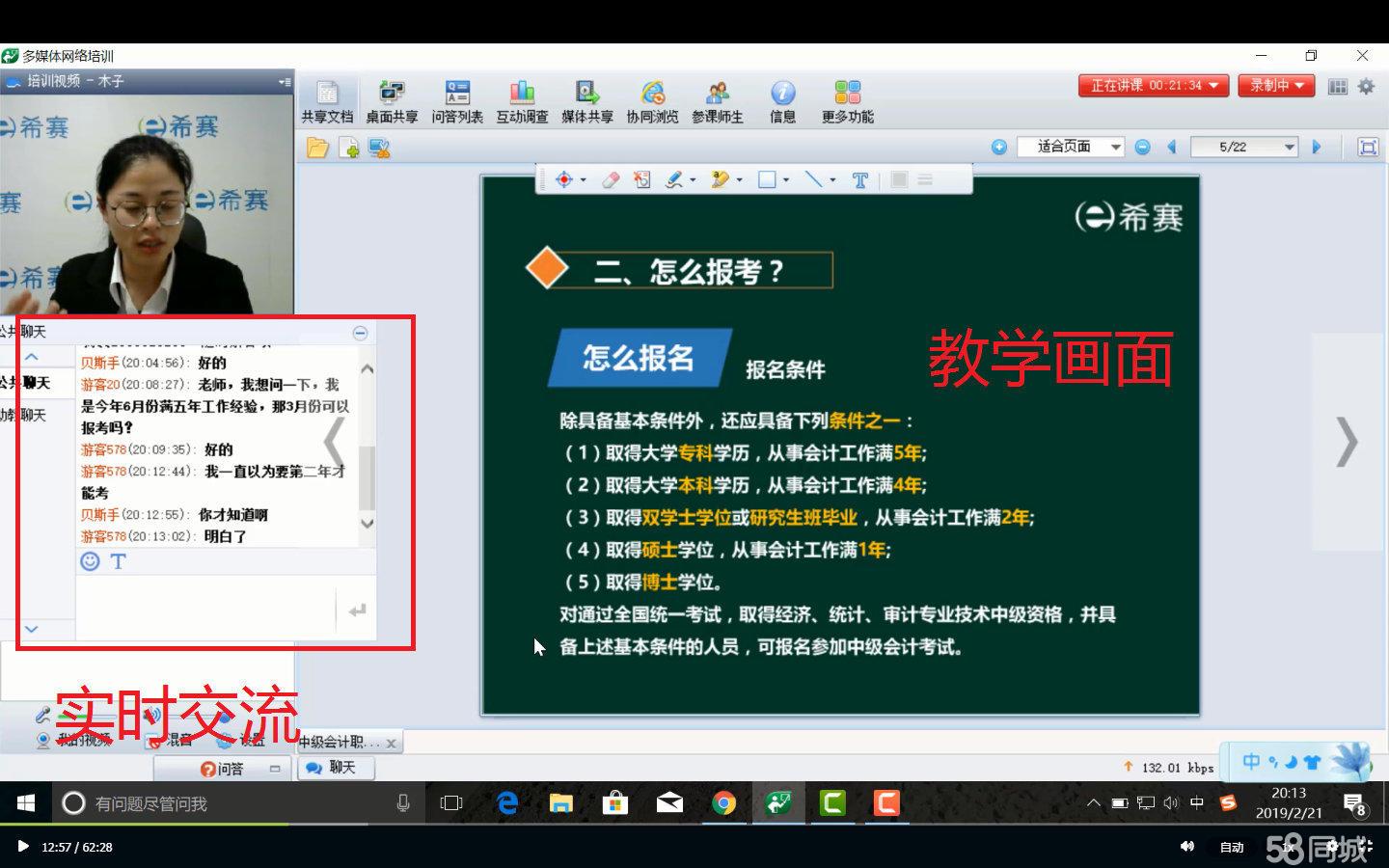Collapse the public chat panel

click(x=360, y=333)
